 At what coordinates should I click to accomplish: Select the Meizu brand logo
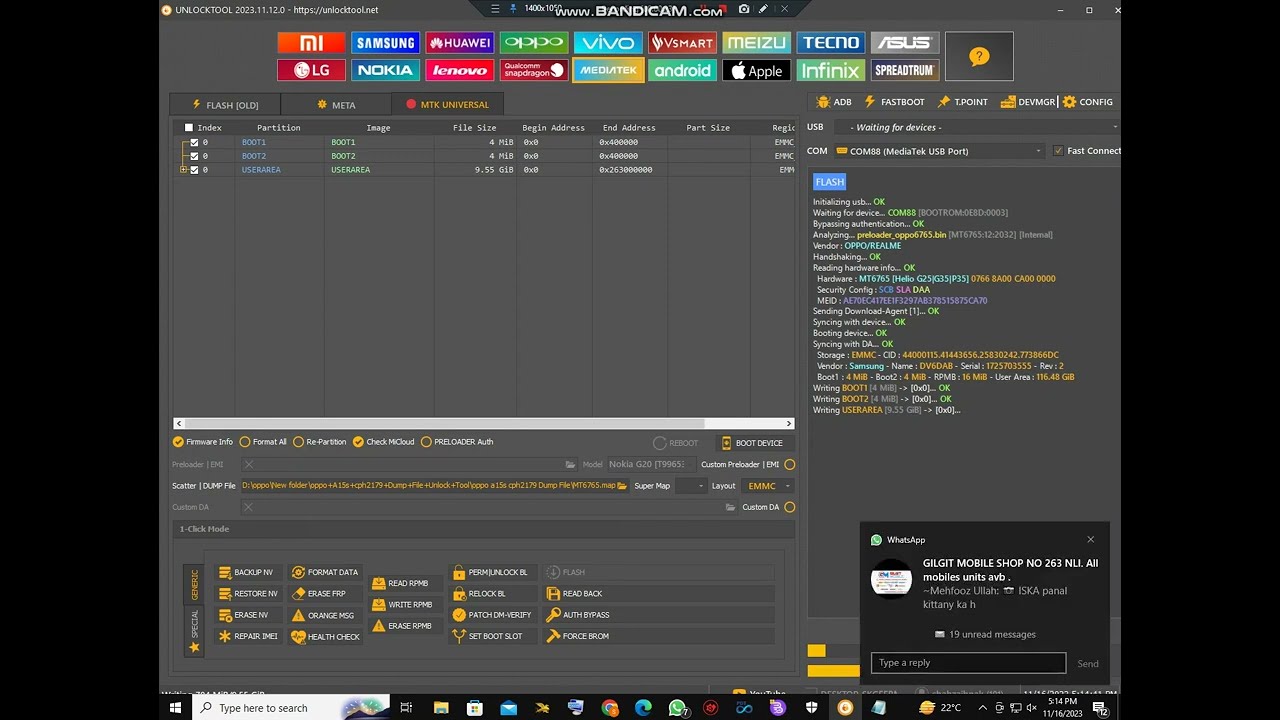(756, 43)
